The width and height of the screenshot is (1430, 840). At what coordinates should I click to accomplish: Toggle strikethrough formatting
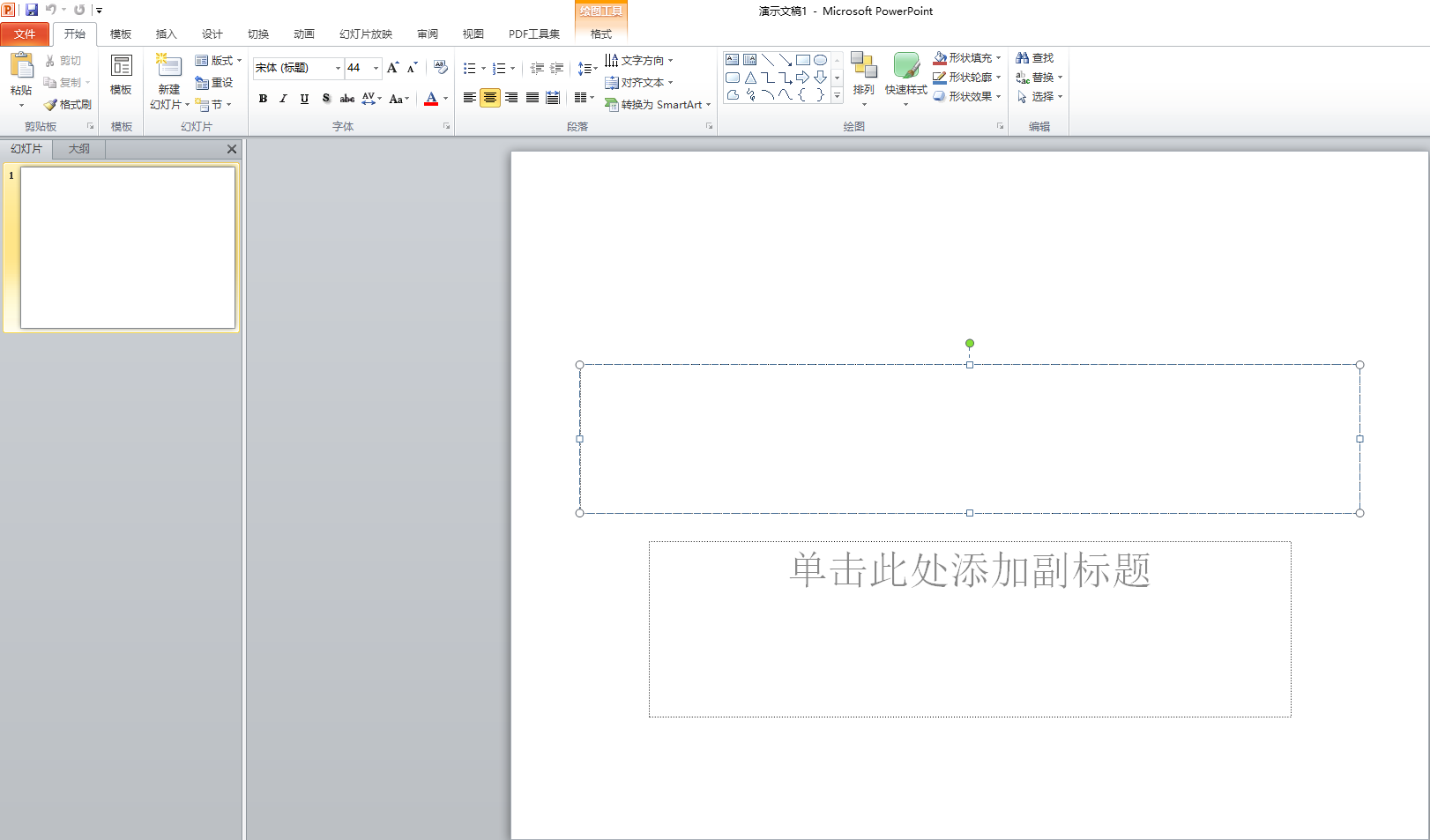[x=347, y=99]
